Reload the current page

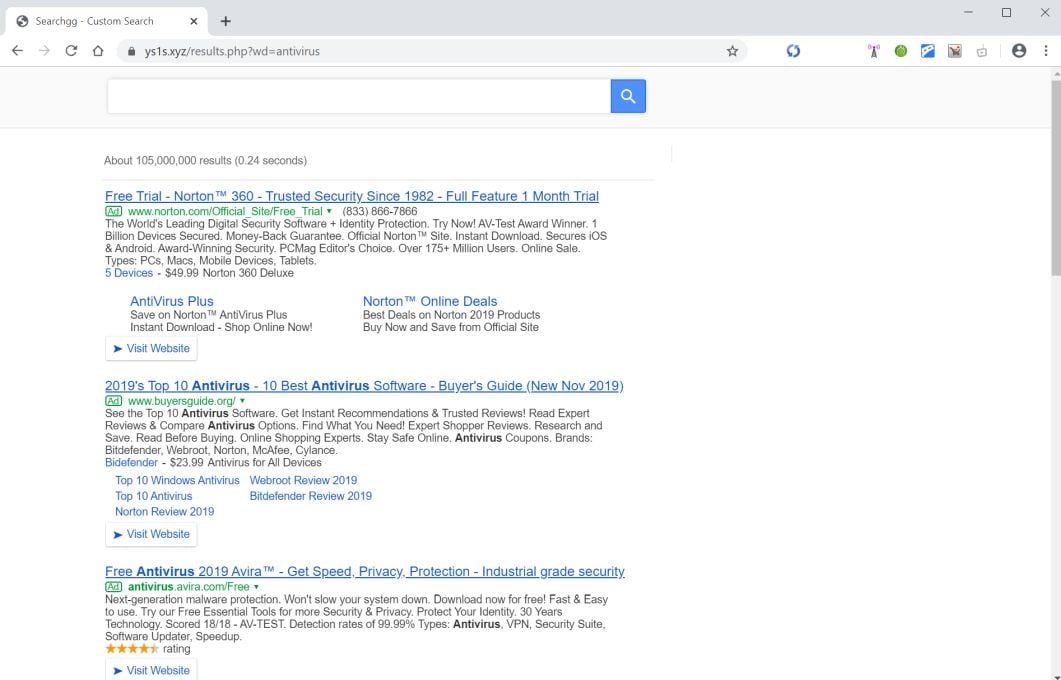(x=71, y=51)
